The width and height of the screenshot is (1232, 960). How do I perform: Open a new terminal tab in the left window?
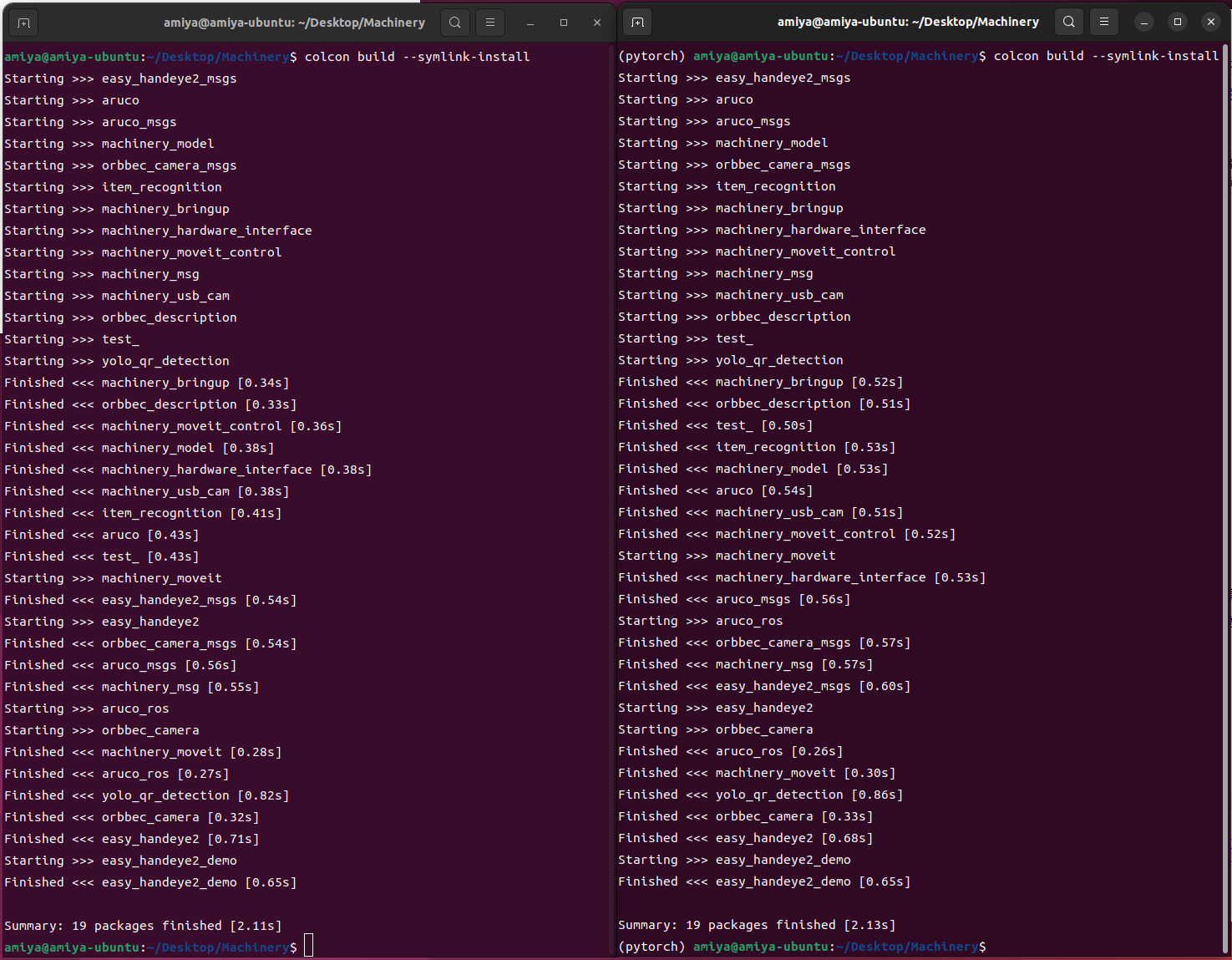23,23
